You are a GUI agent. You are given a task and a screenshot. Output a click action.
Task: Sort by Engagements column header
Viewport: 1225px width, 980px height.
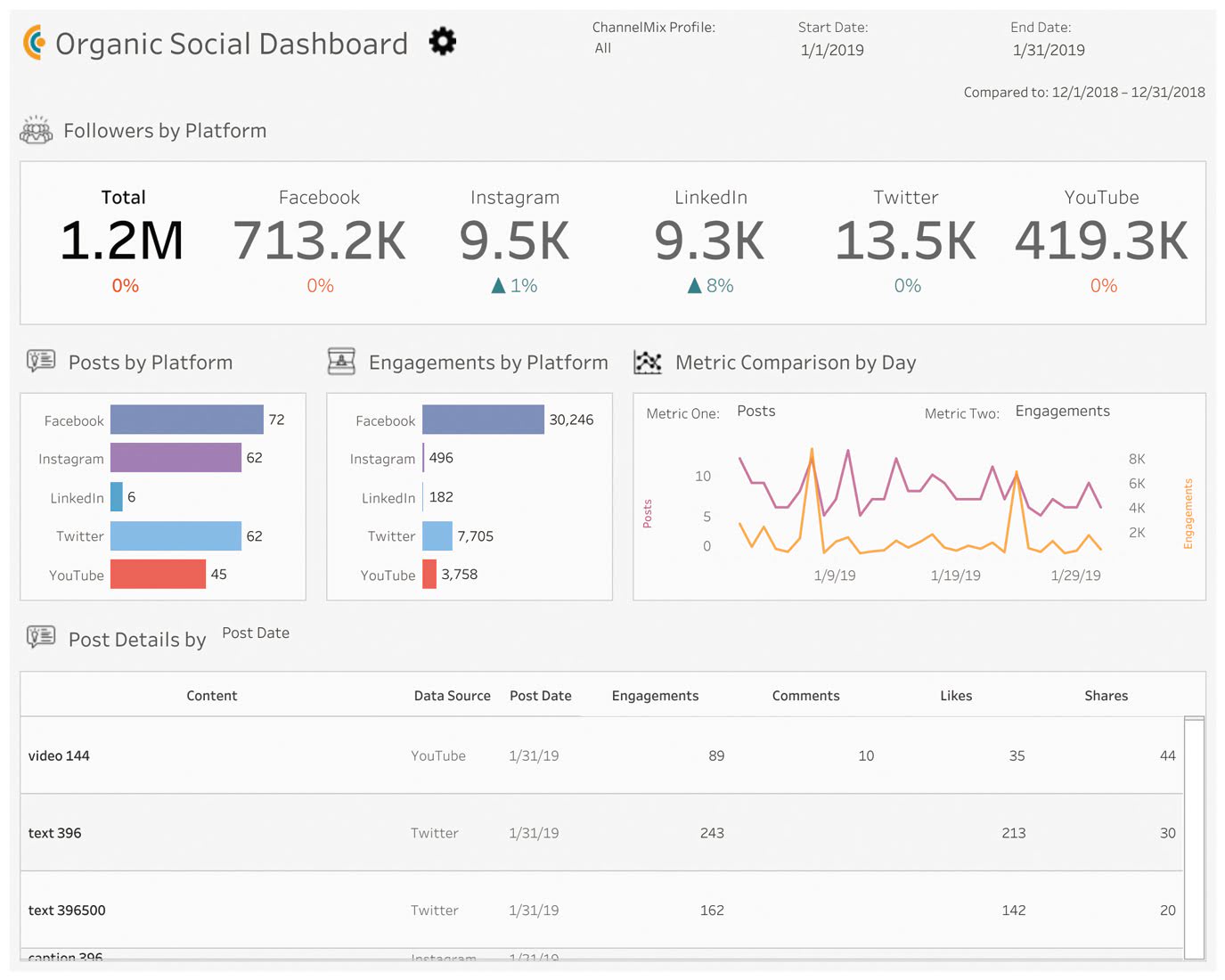click(655, 696)
